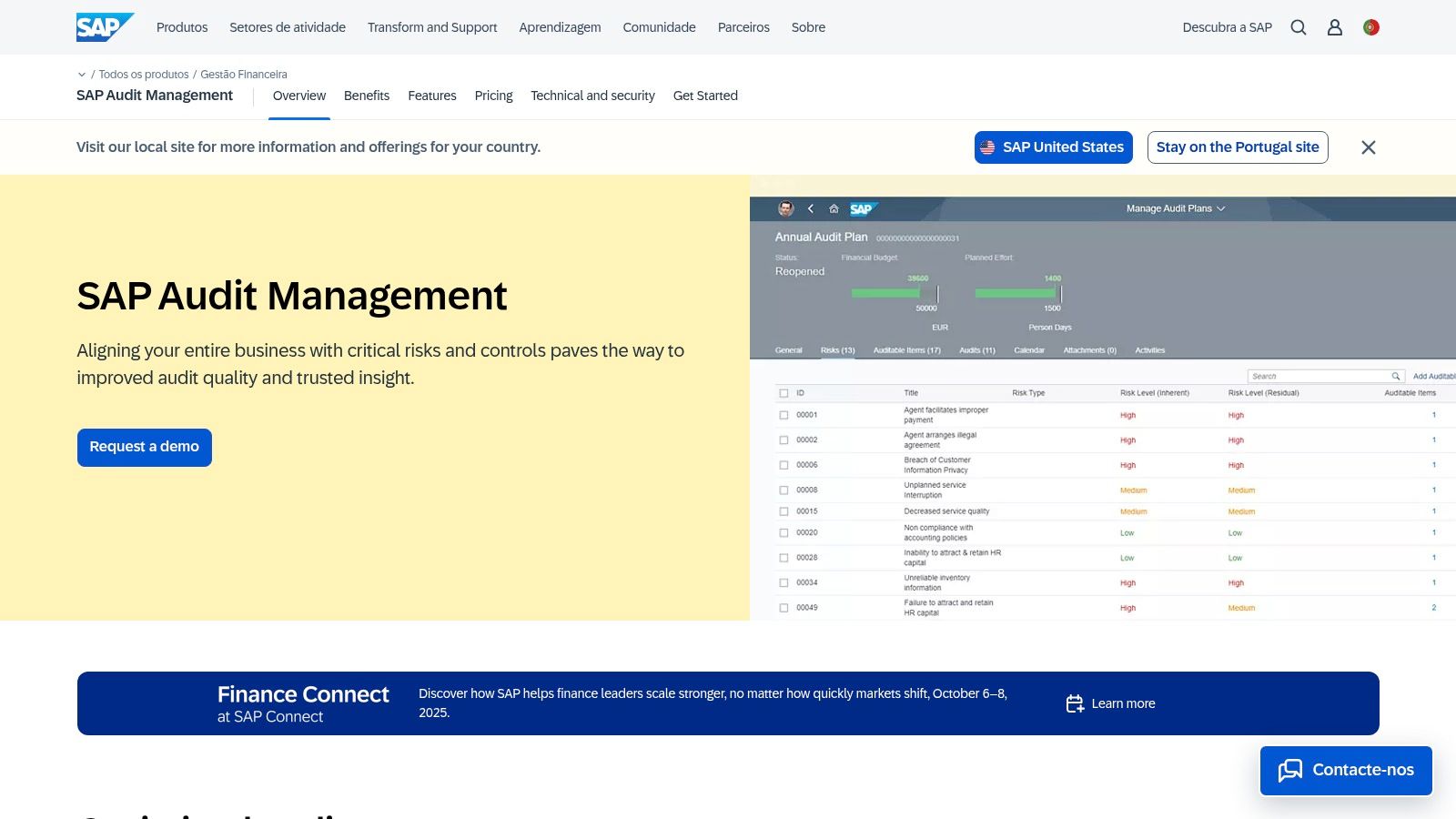The height and width of the screenshot is (819, 1456).
Task: Click the Planned Effort progress bar
Action: coord(1018,293)
